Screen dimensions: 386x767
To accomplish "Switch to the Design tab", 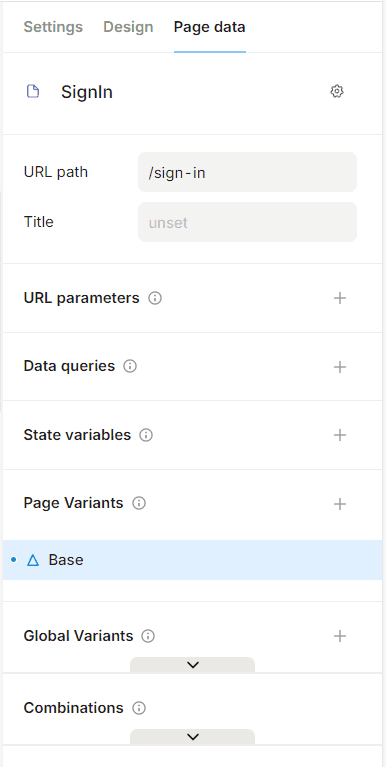I will click(x=128, y=27).
